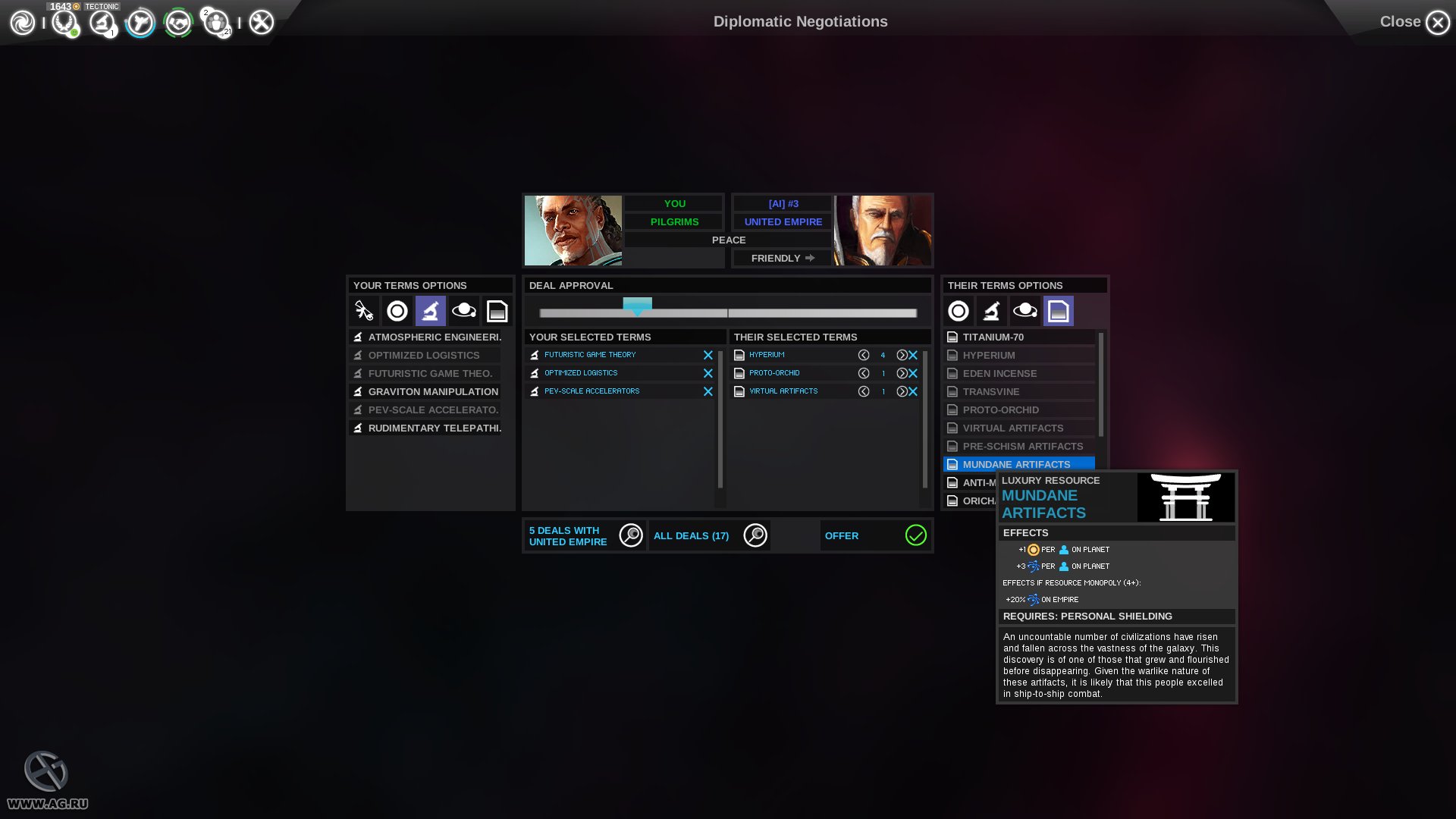
Task: Increase Hyperium quantity with right arrow
Action: coord(901,355)
